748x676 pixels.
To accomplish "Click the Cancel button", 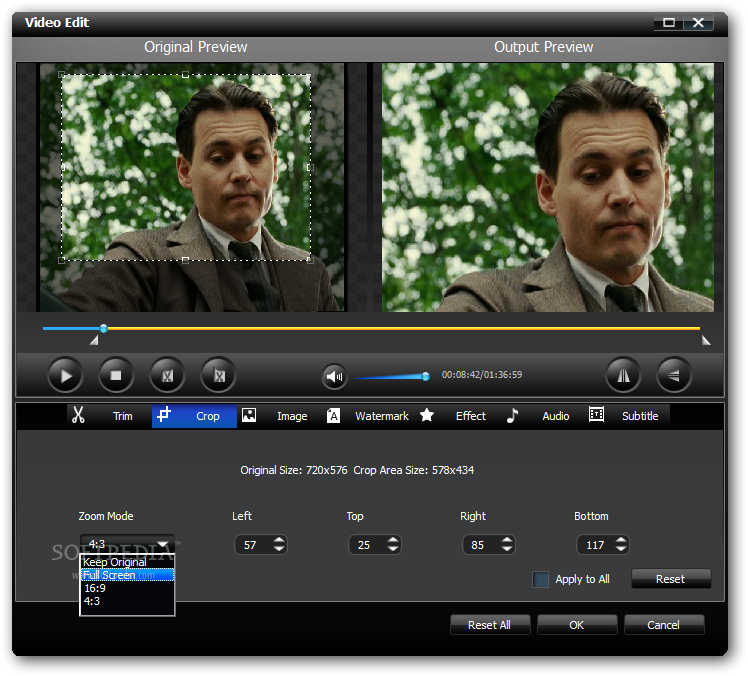I will point(664,624).
